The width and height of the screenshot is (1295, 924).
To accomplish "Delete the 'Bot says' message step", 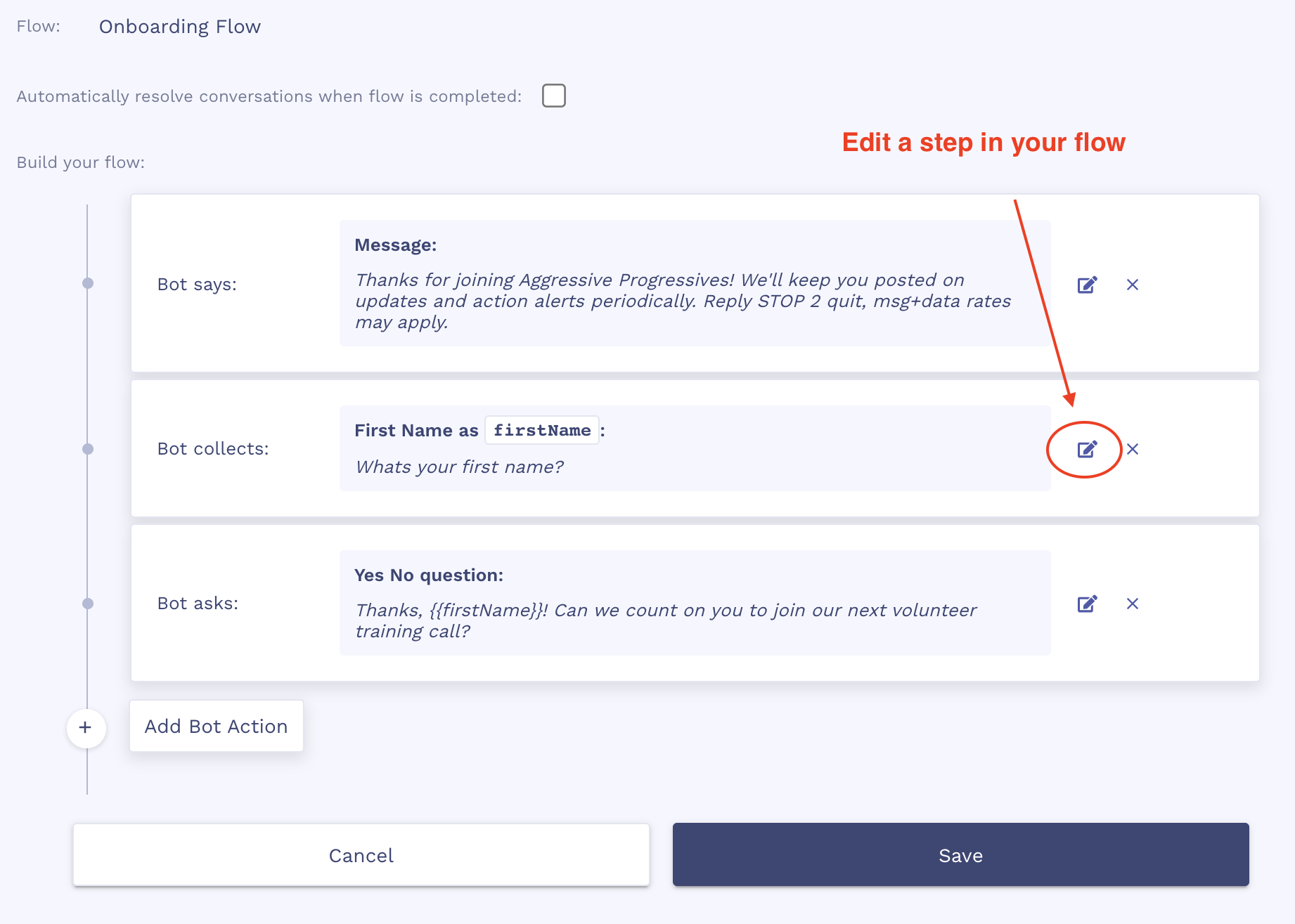I will (x=1132, y=285).
